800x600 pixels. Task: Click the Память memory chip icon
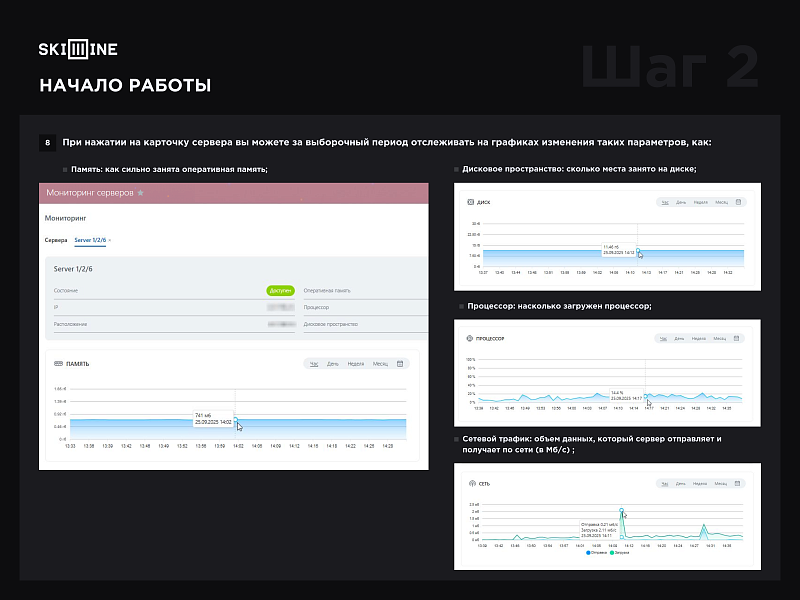tap(59, 364)
